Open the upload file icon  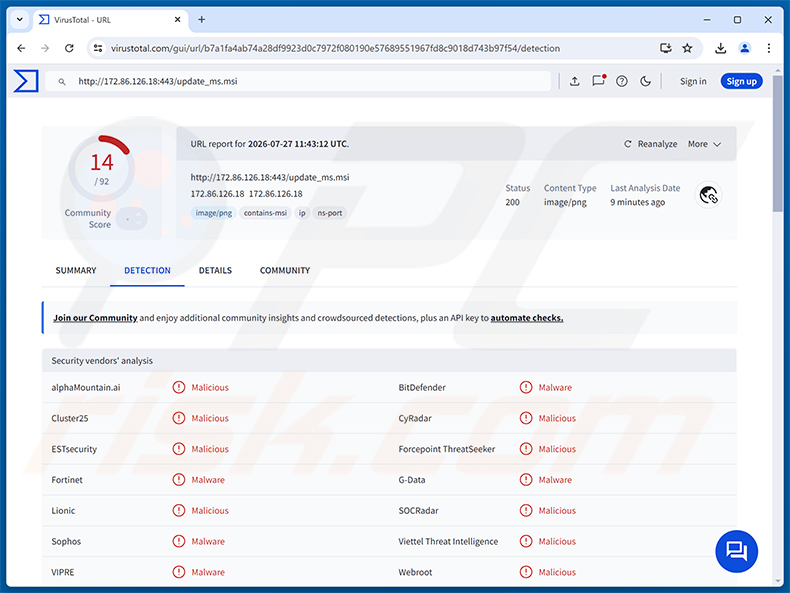574,81
